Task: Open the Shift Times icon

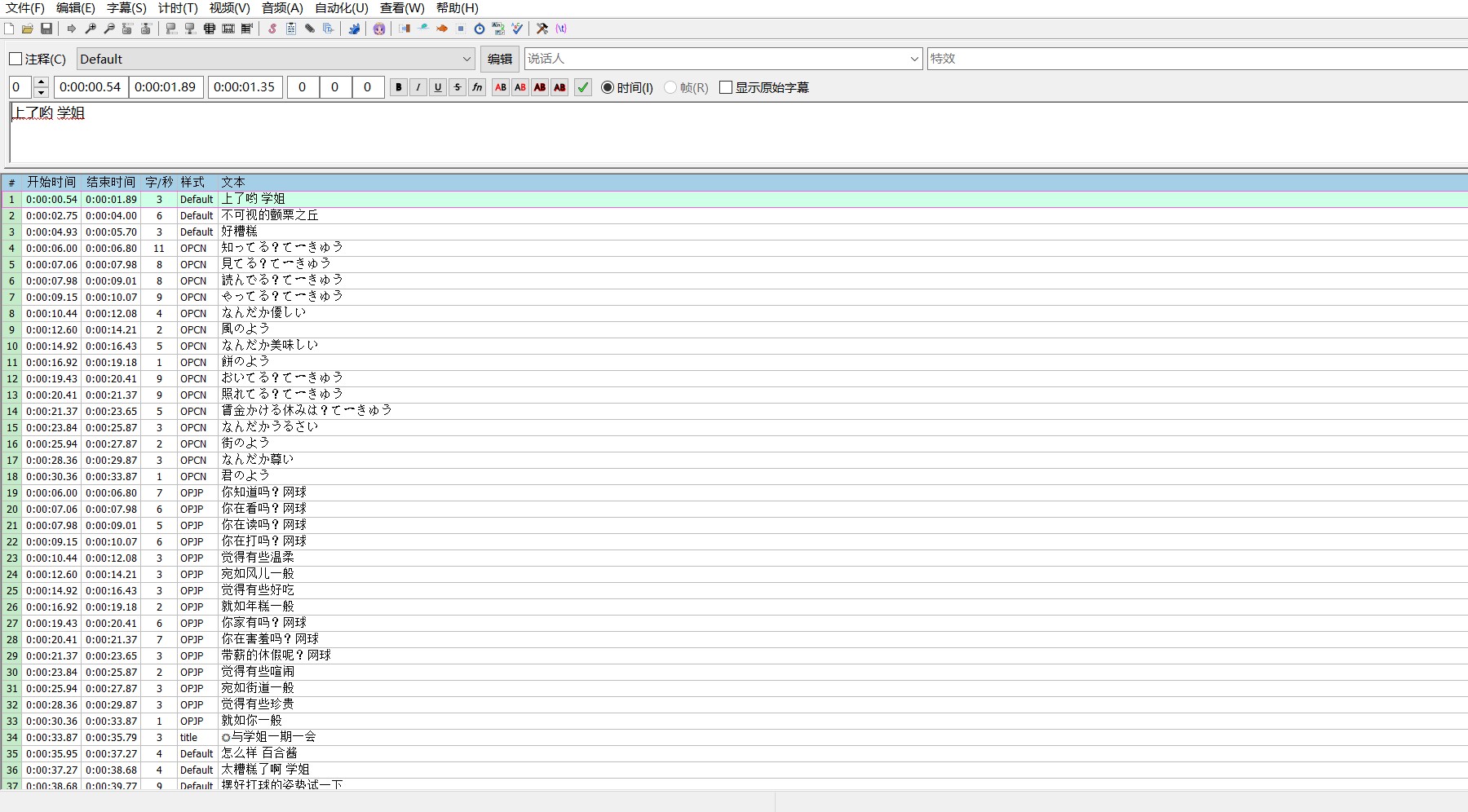Action: (405, 29)
